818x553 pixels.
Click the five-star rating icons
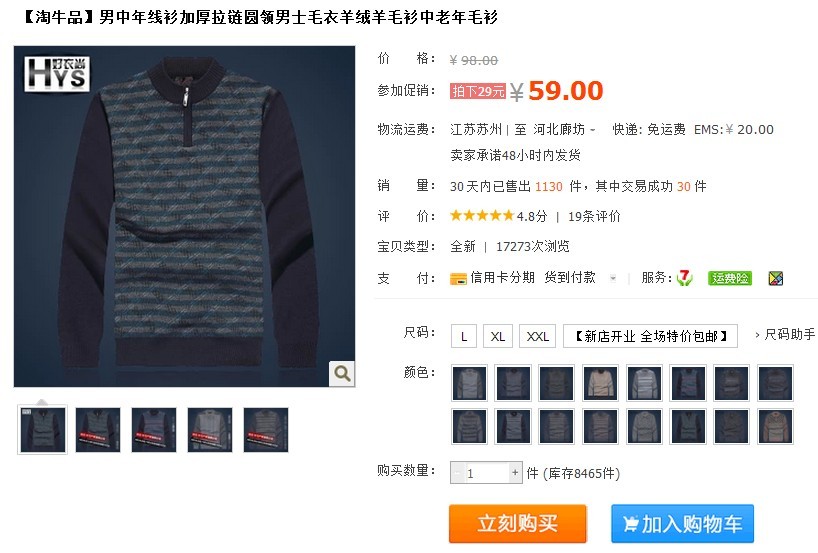click(482, 215)
